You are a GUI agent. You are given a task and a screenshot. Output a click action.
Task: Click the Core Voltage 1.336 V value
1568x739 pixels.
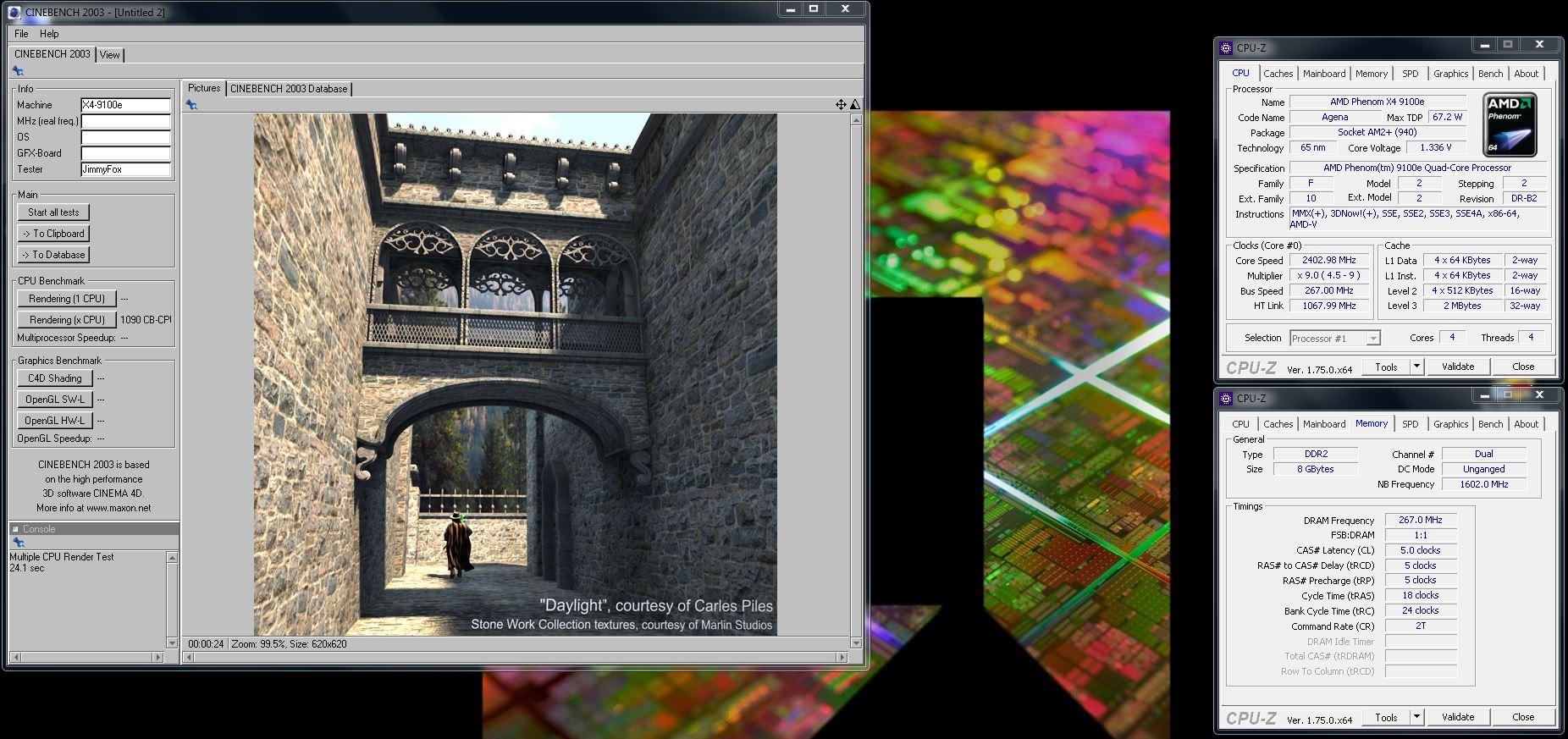tap(1435, 147)
